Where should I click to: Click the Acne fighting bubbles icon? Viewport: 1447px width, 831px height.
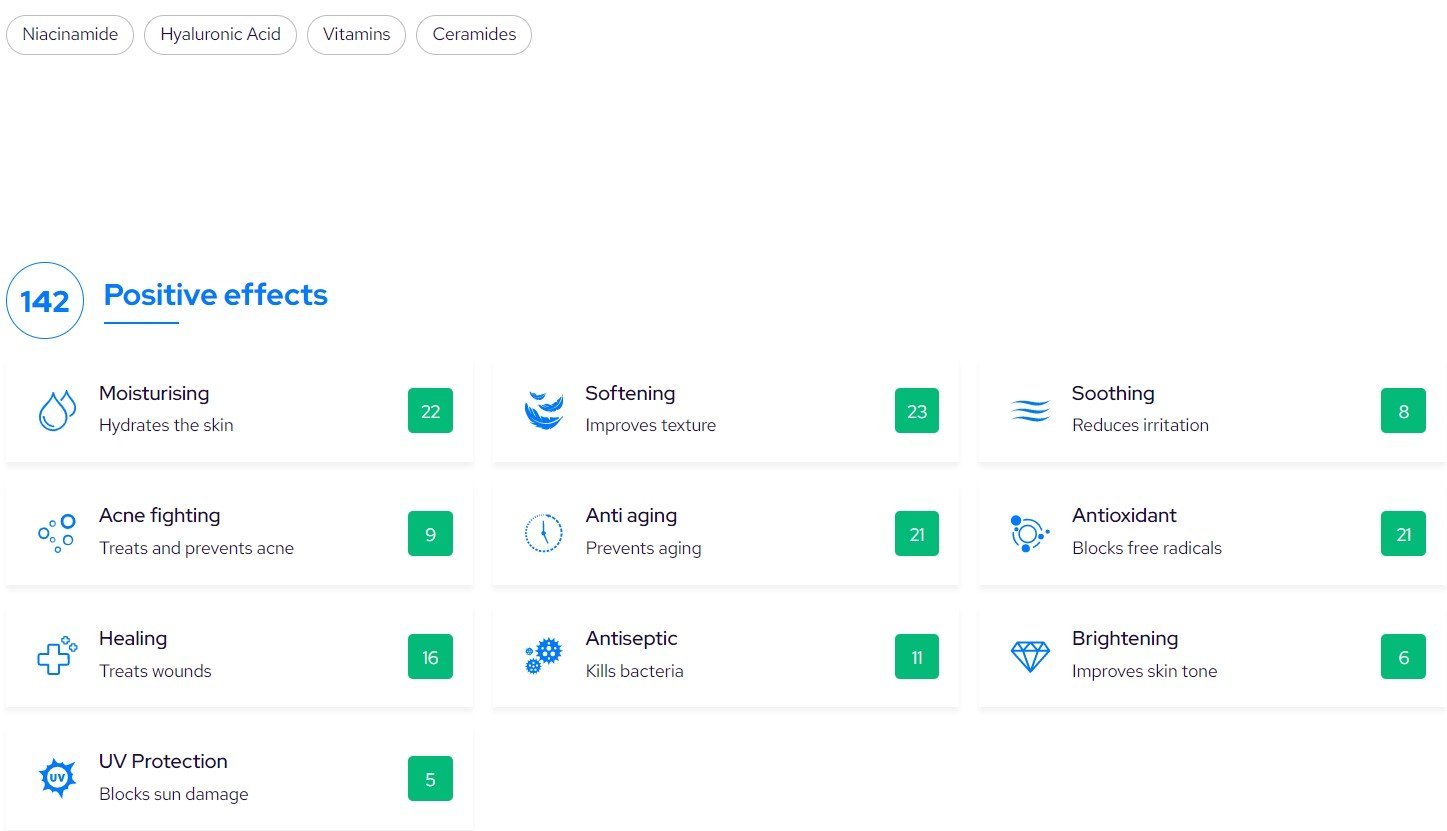point(57,534)
